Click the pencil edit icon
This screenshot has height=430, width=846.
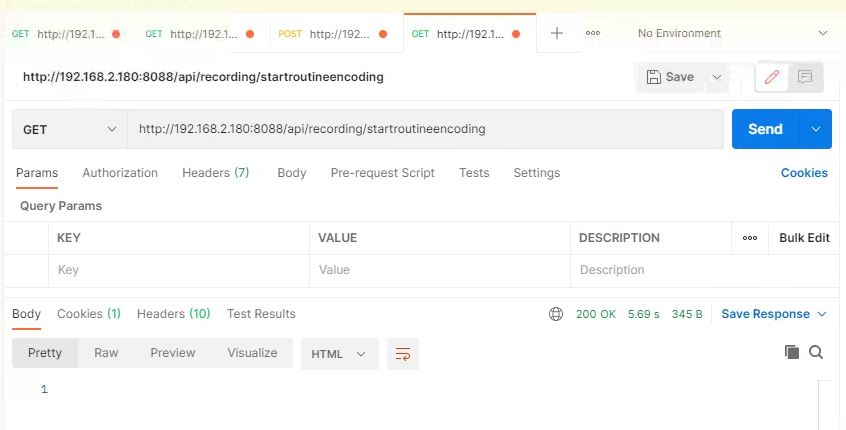click(771, 77)
